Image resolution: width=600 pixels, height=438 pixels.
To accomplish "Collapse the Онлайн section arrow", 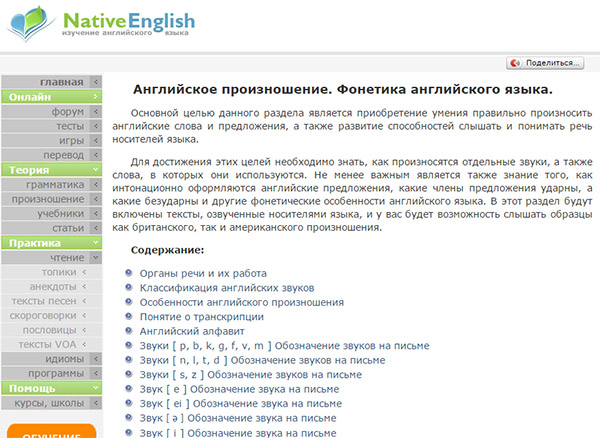I will click(x=95, y=97).
